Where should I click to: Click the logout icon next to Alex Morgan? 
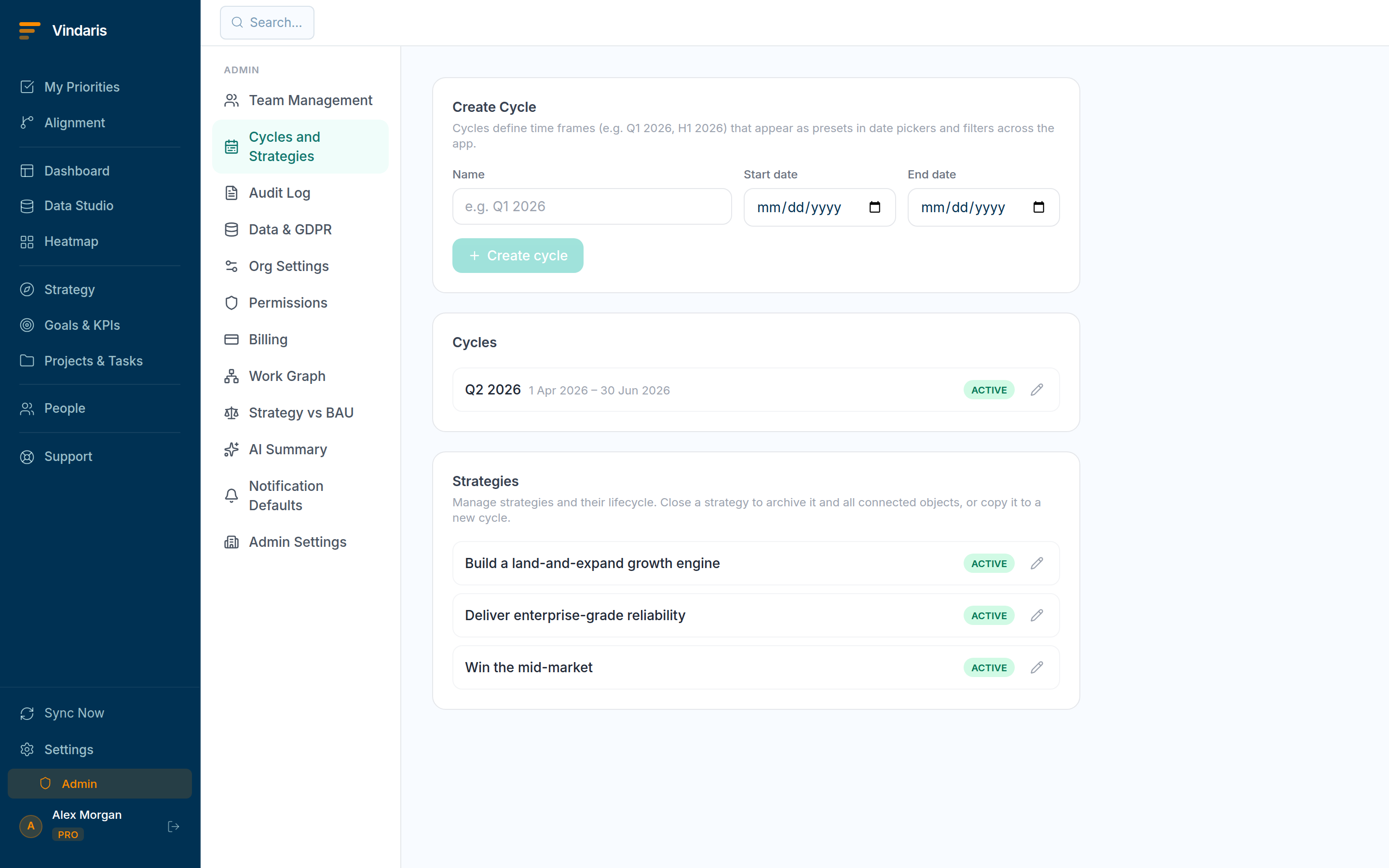(173, 827)
